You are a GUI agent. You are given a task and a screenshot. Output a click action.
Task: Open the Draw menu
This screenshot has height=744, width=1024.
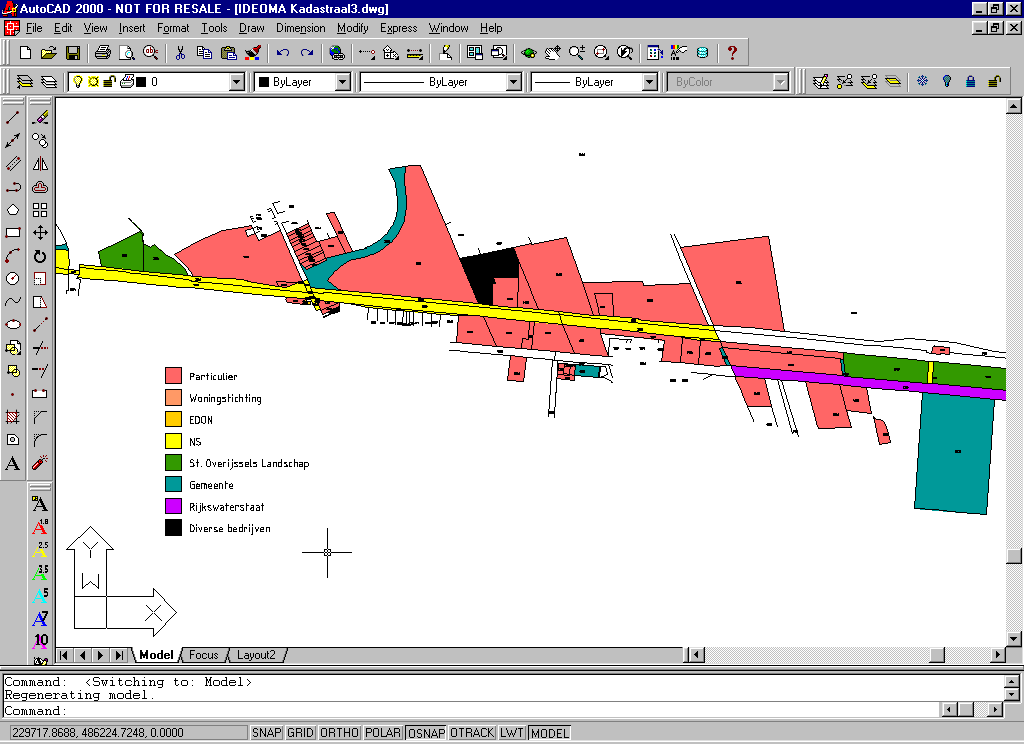click(x=251, y=28)
